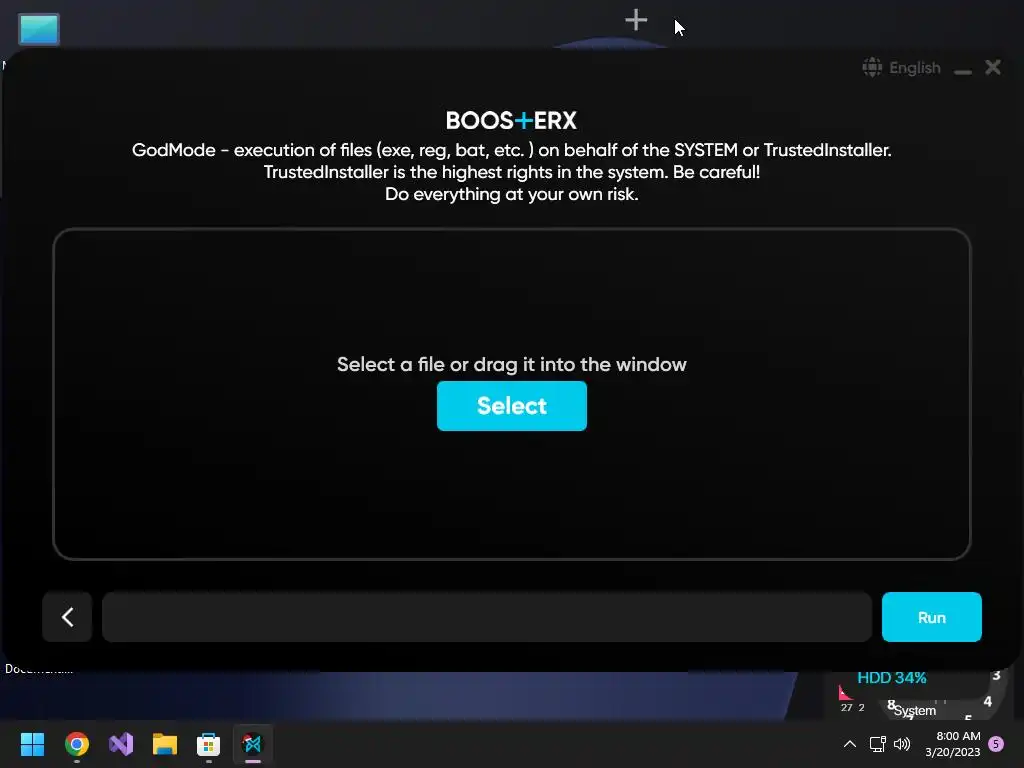
Task: Click the plus icon above window
Action: tap(635, 20)
